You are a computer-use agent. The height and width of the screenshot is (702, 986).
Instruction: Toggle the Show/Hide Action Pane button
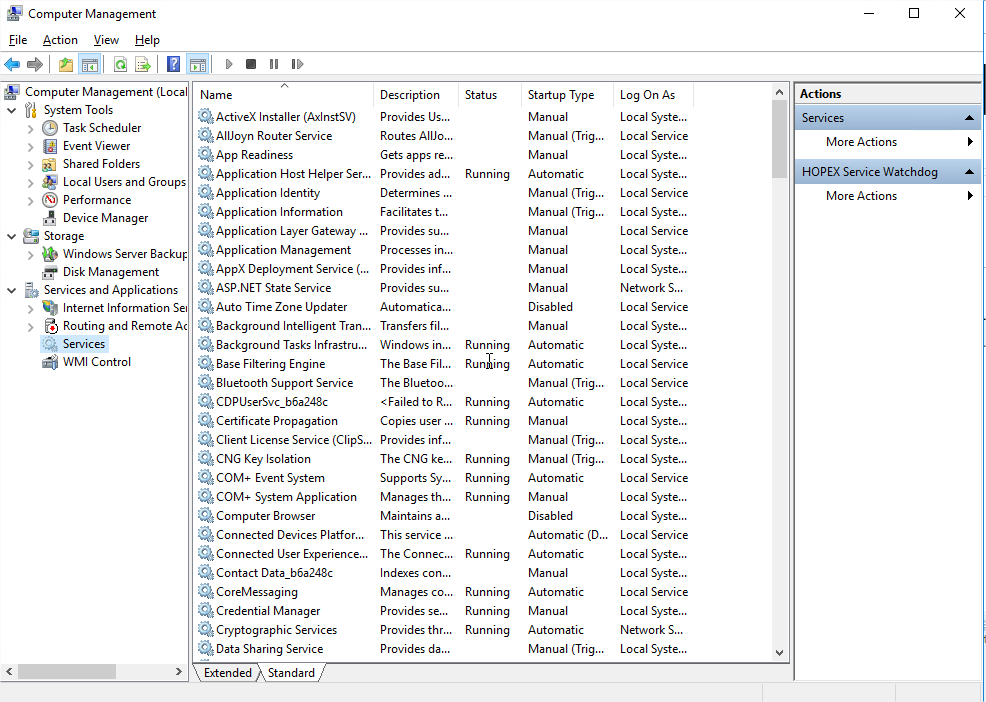pos(197,65)
